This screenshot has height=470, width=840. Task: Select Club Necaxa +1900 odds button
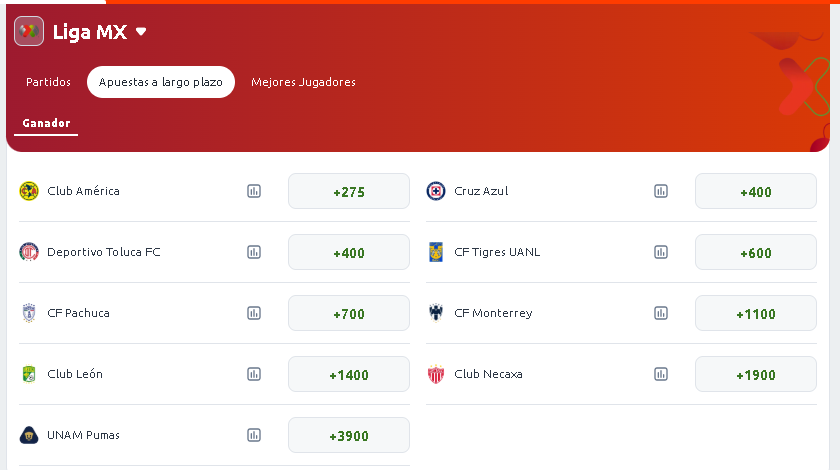(x=756, y=374)
